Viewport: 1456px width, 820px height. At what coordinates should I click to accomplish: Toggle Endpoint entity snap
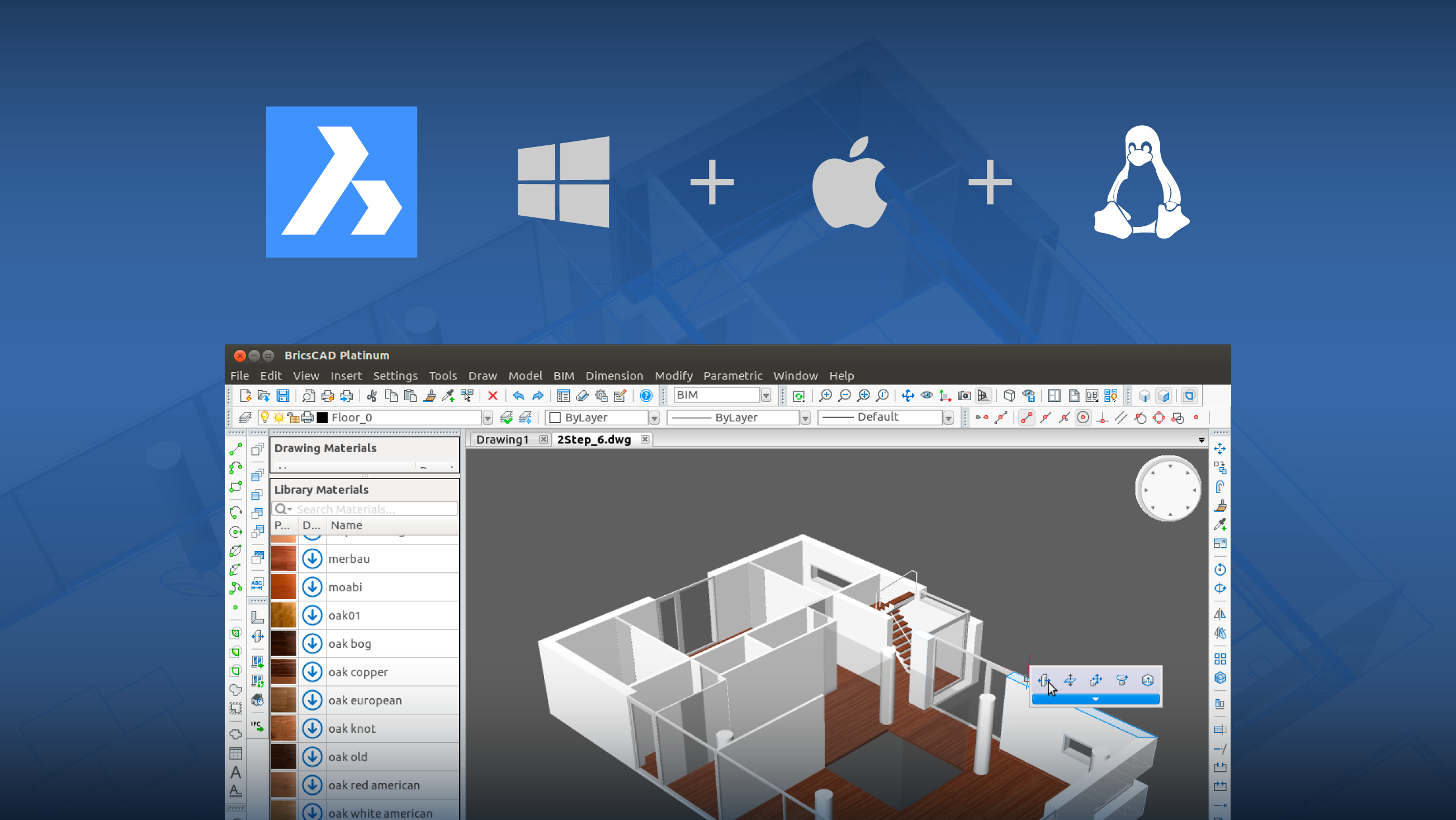tap(1027, 418)
